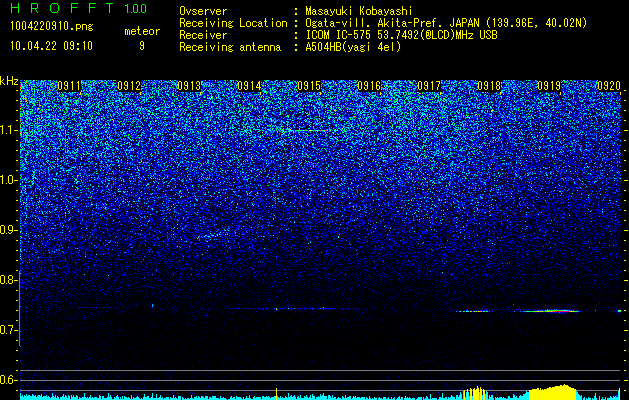Click the 0914 time marker
The image size is (629, 400).
(249, 86)
